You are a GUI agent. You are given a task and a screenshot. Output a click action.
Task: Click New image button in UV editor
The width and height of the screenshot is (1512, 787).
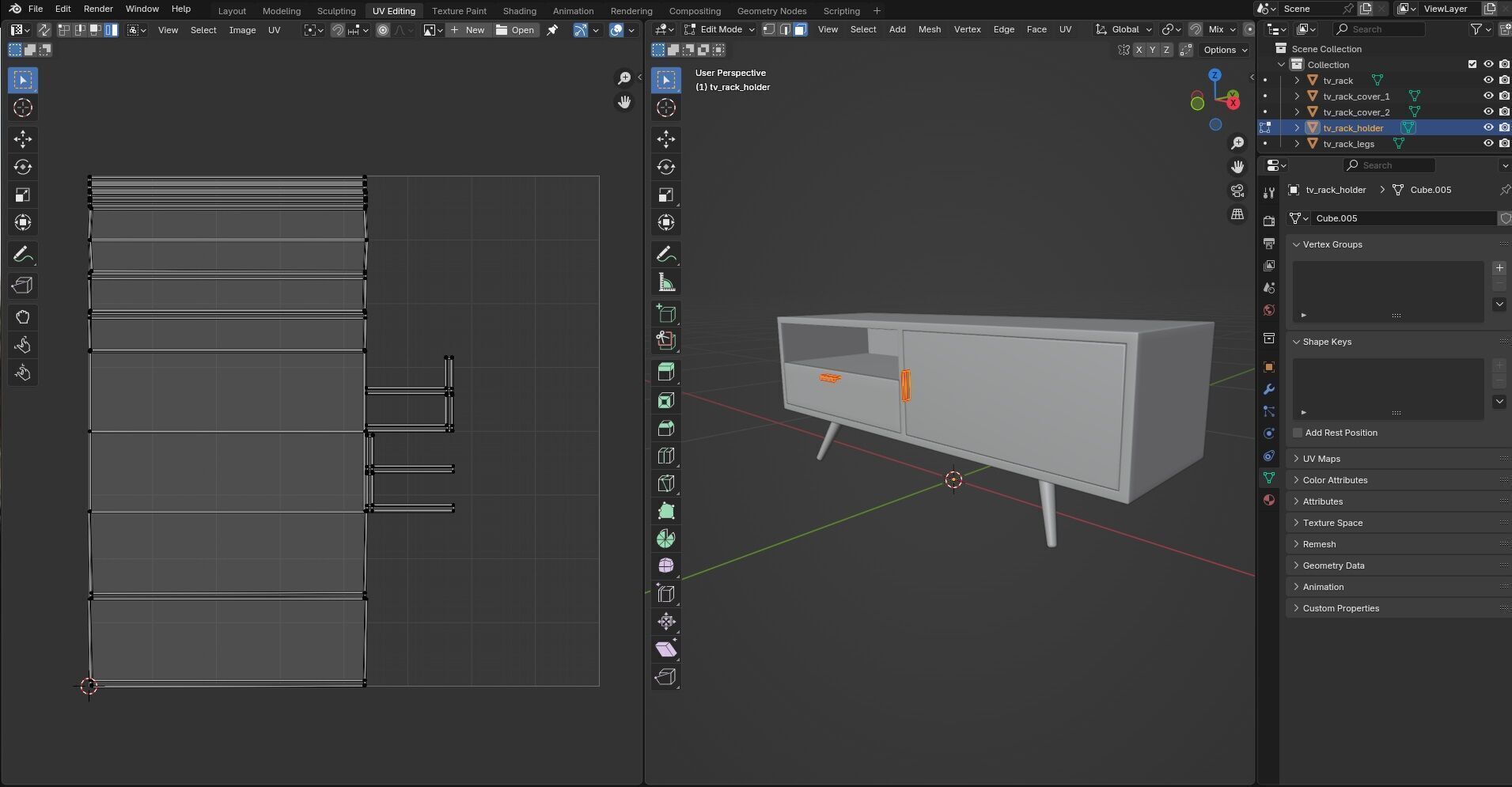coord(467,30)
